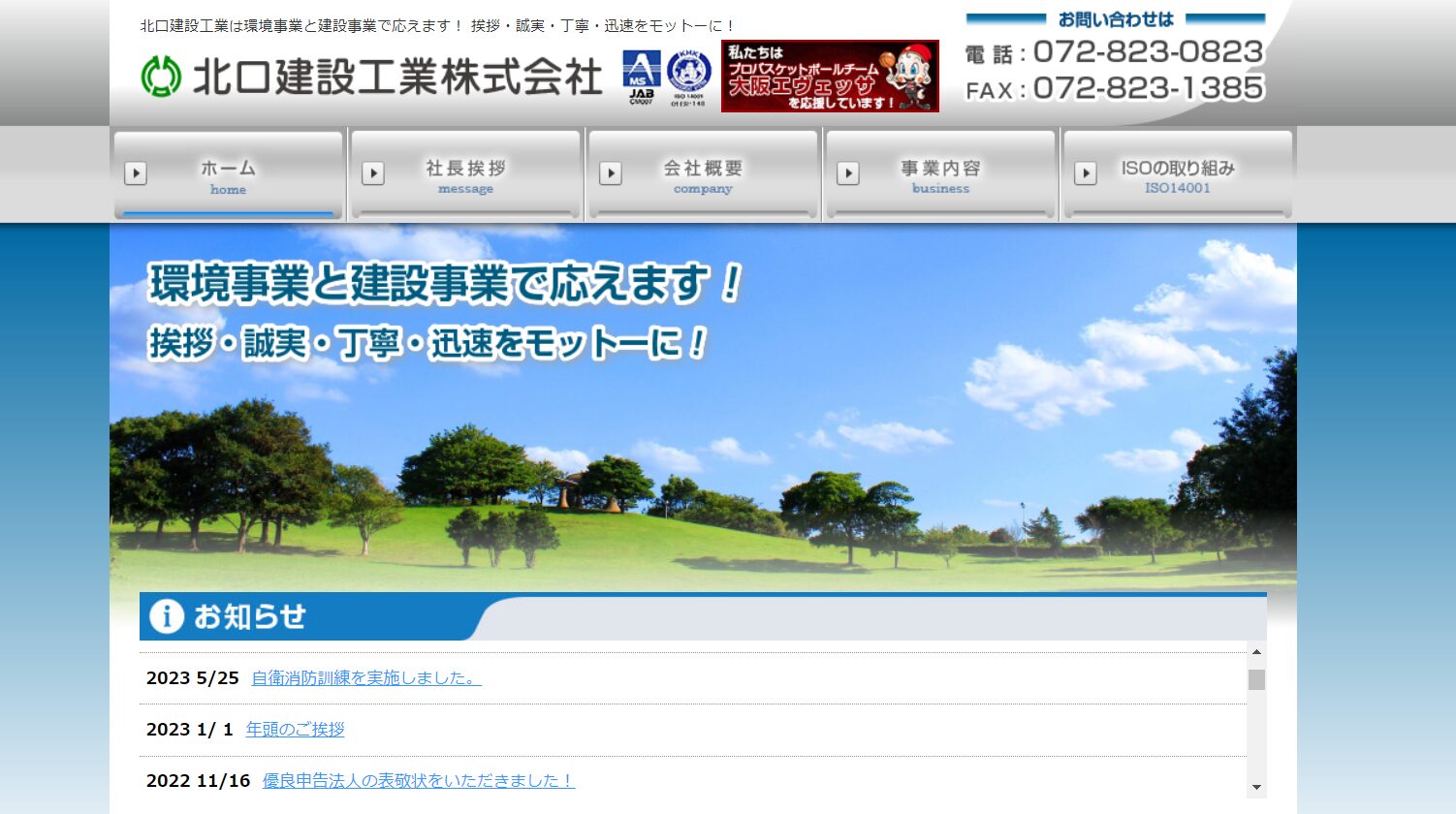The height and width of the screenshot is (814, 1456).
Task: Open the Osaka Evessa basketball team banner
Action: 830,77
